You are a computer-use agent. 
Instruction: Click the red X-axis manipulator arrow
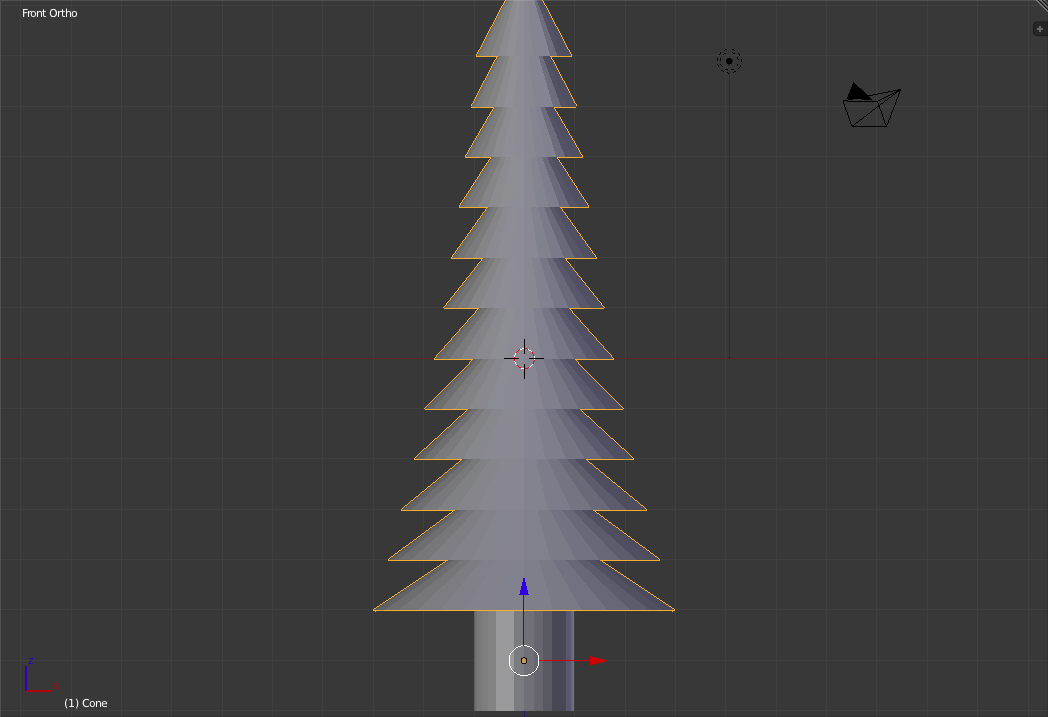click(x=598, y=660)
